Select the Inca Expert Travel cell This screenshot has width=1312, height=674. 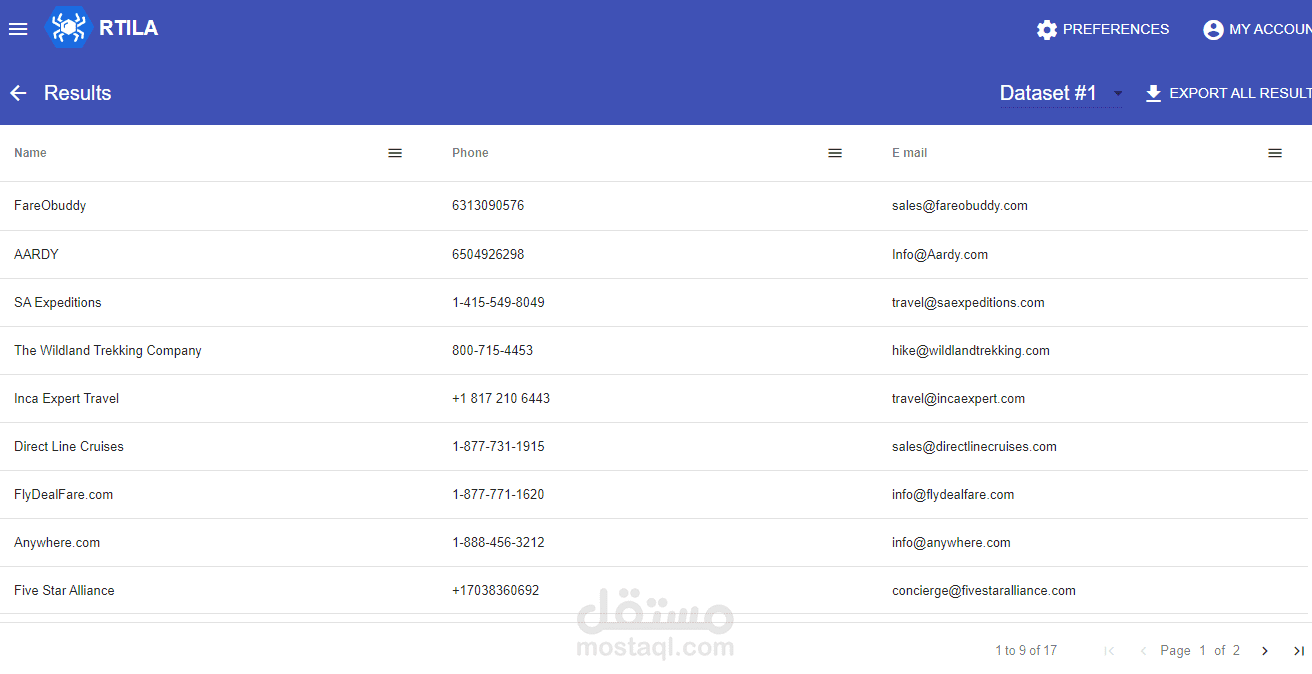[66, 398]
